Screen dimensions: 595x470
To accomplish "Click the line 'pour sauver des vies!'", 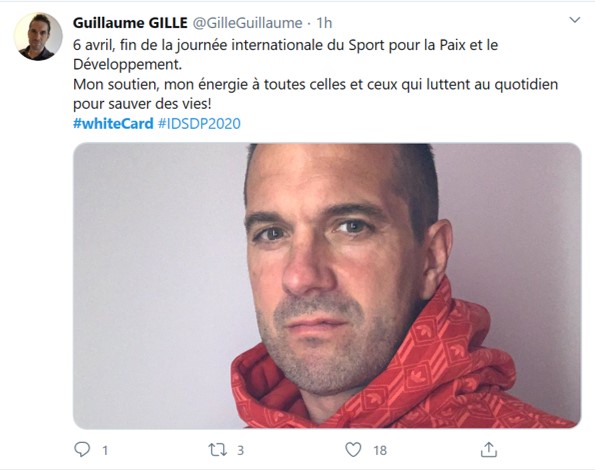I will click(142, 104).
